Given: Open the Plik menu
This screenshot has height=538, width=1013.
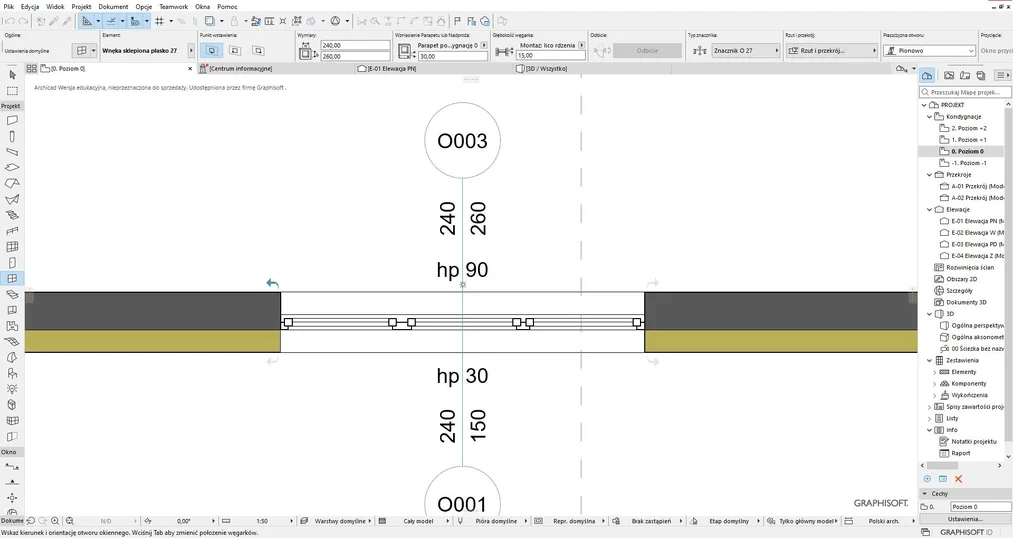Looking at the screenshot, I should coord(8,6).
